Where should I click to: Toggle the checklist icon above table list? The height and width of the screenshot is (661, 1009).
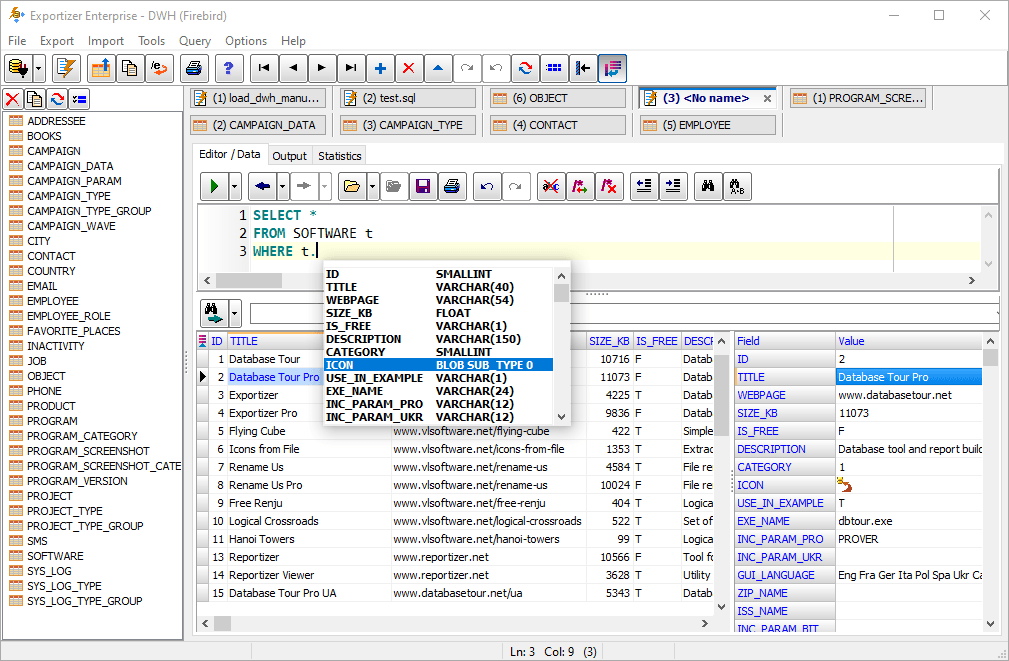click(79, 99)
